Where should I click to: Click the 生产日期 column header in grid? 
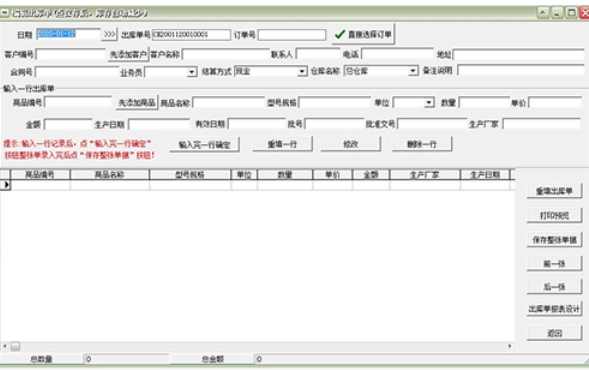pyautogui.click(x=485, y=175)
